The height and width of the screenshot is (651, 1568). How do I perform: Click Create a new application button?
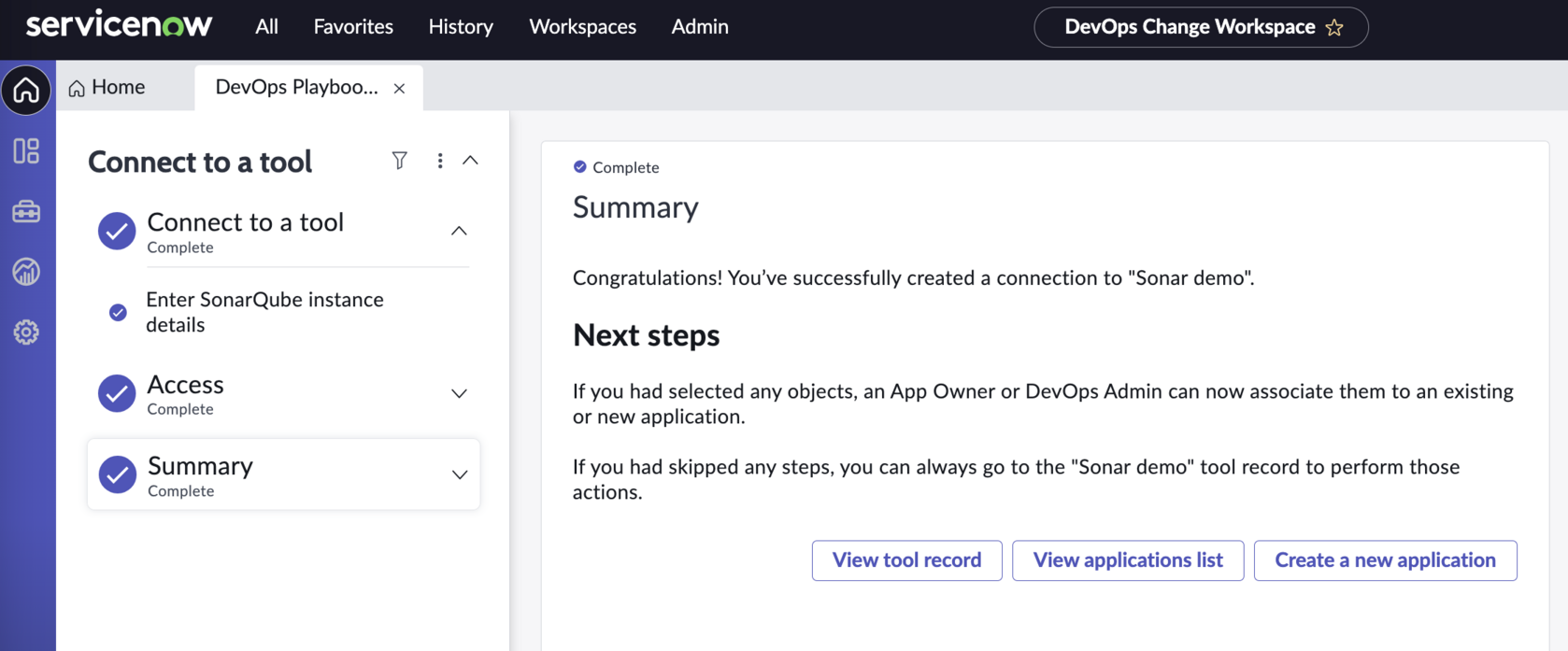coord(1385,560)
